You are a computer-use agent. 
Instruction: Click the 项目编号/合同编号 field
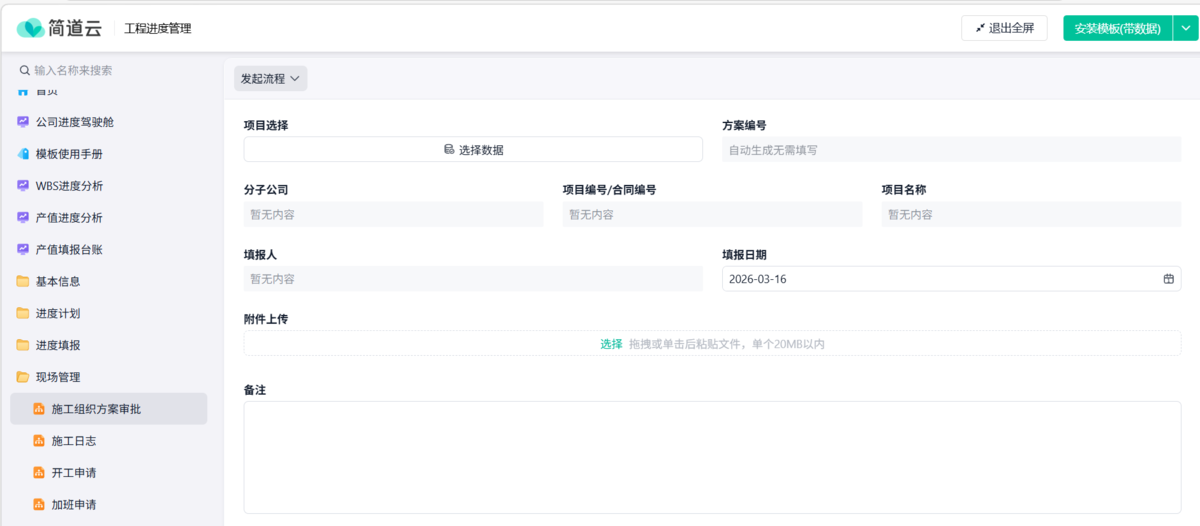[x=712, y=214]
